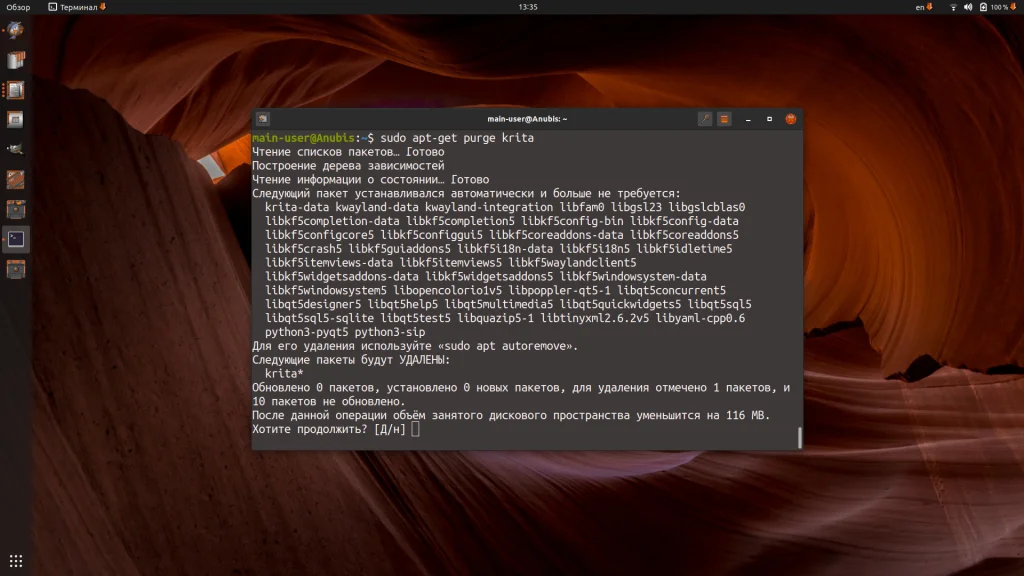Focus the terminal icon in the dock

[x=16, y=239]
